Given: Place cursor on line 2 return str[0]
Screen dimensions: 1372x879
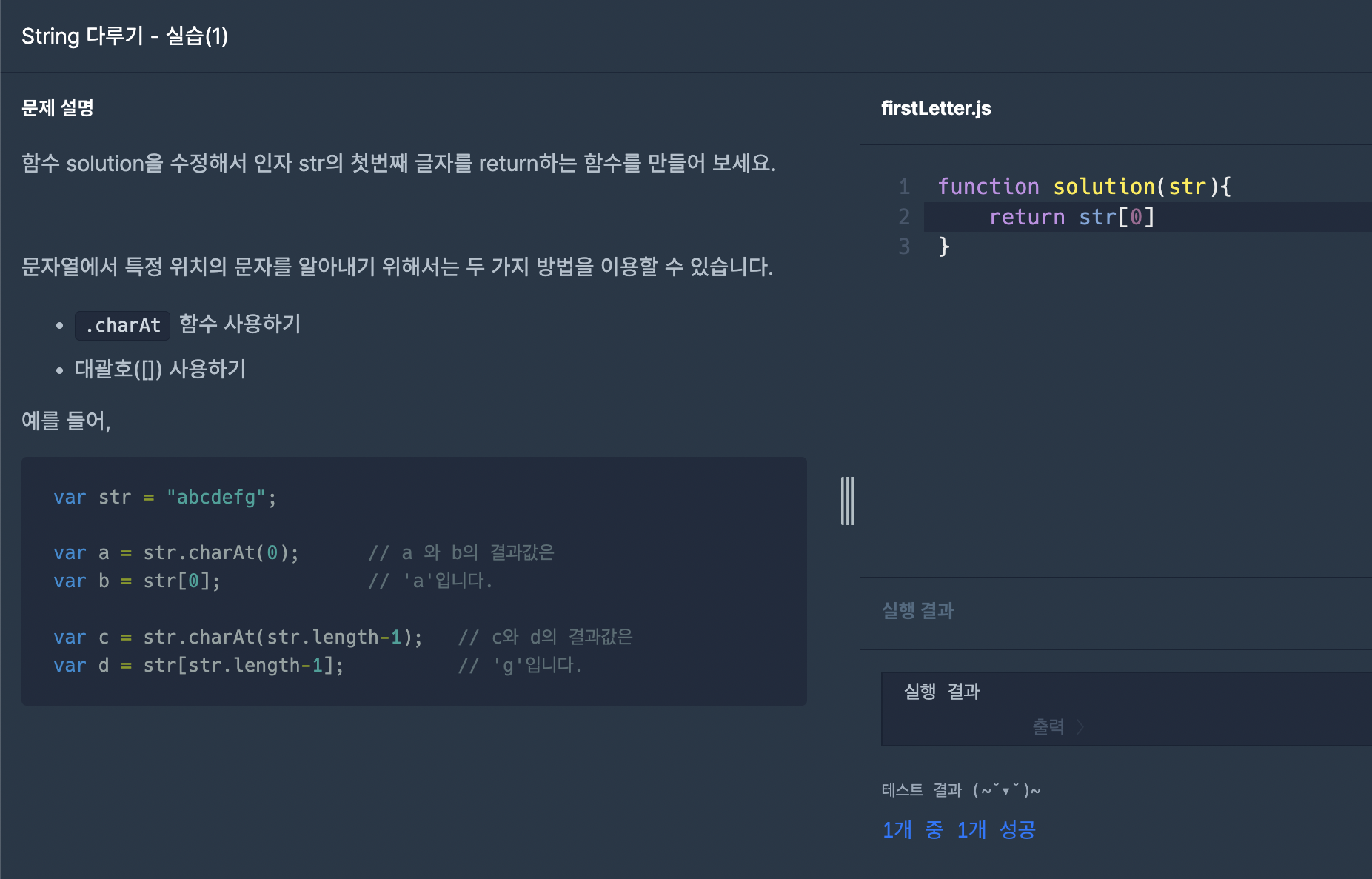Looking at the screenshot, I should pos(1071,217).
